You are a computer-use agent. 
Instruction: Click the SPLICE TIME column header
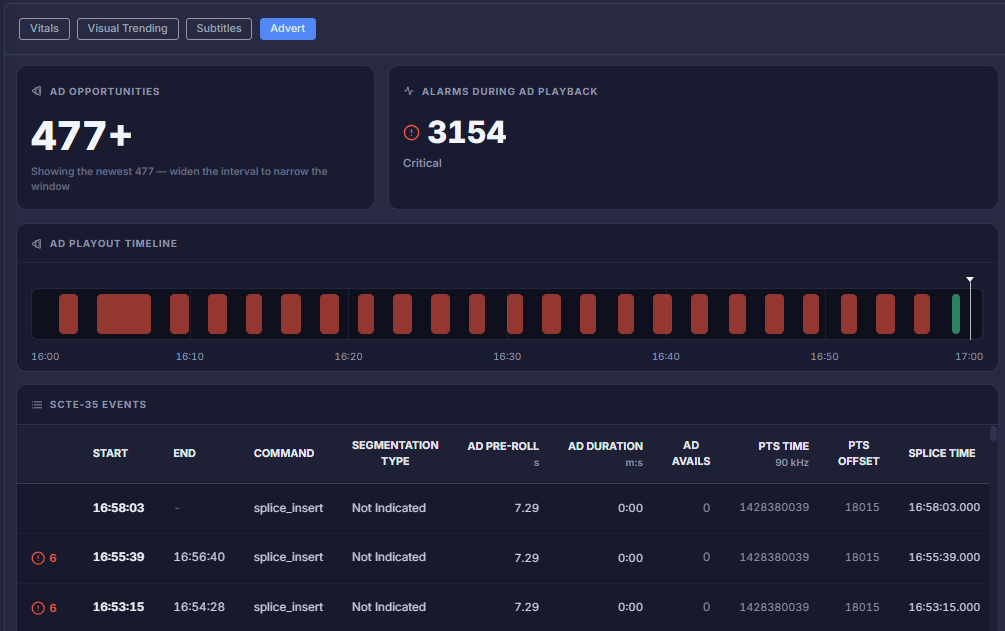[942, 453]
